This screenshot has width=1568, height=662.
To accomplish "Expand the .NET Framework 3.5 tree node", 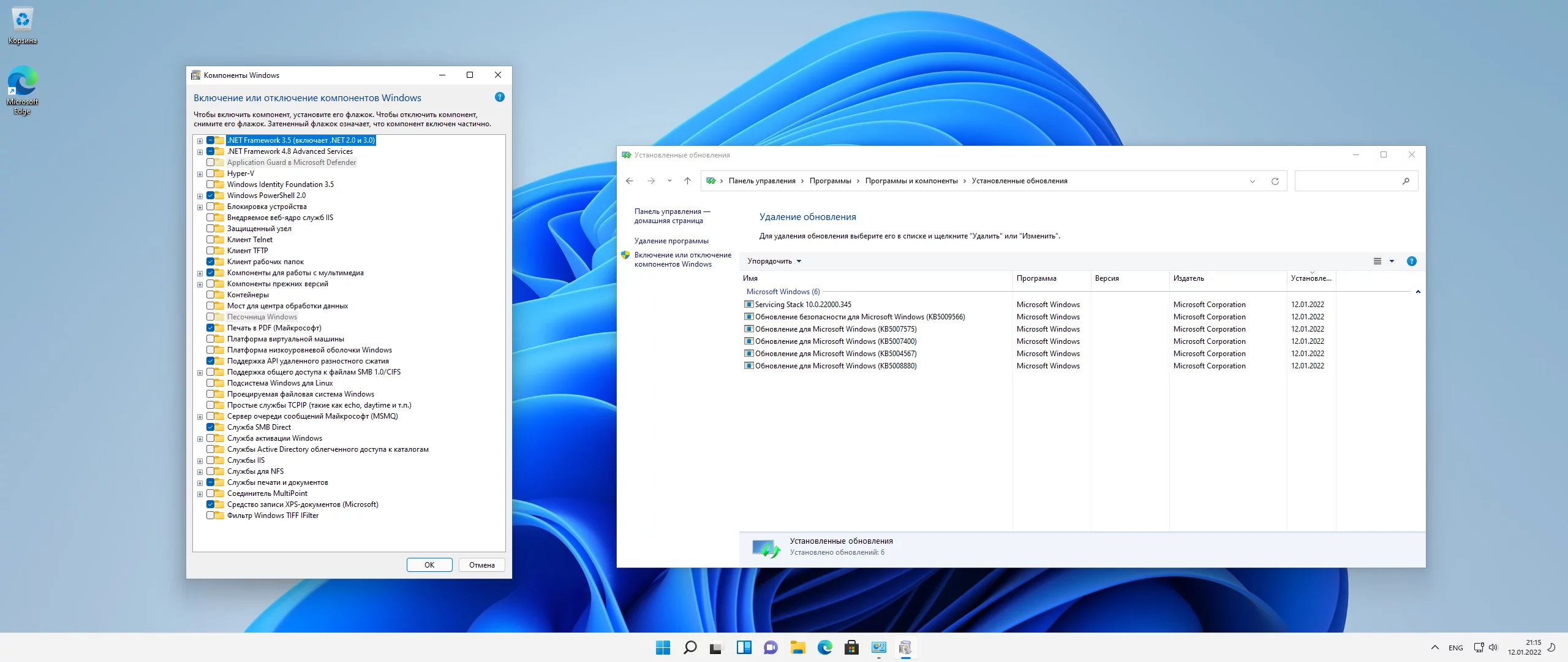I will click(x=200, y=141).
